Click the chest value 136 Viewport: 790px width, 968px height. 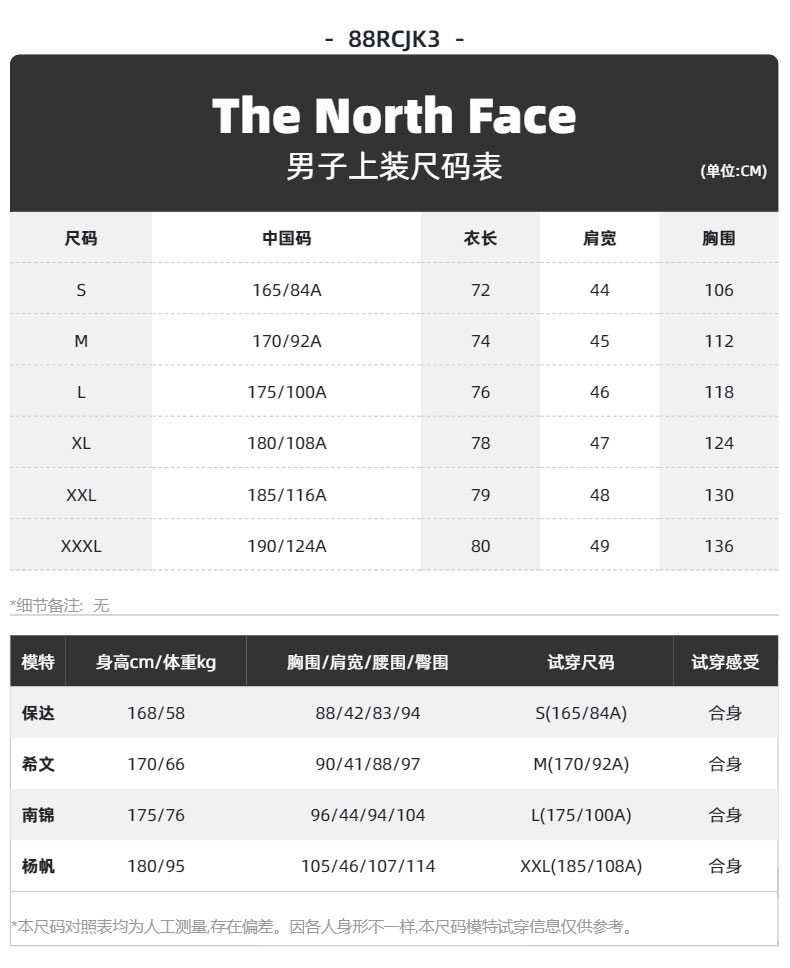click(x=718, y=546)
